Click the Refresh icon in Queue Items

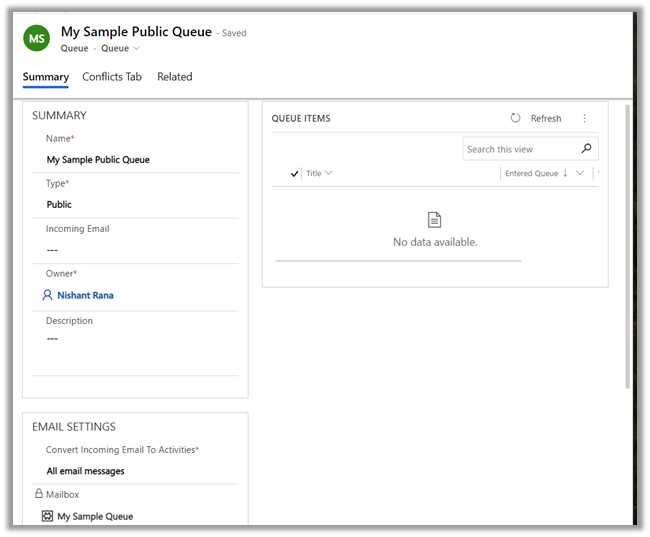click(515, 118)
